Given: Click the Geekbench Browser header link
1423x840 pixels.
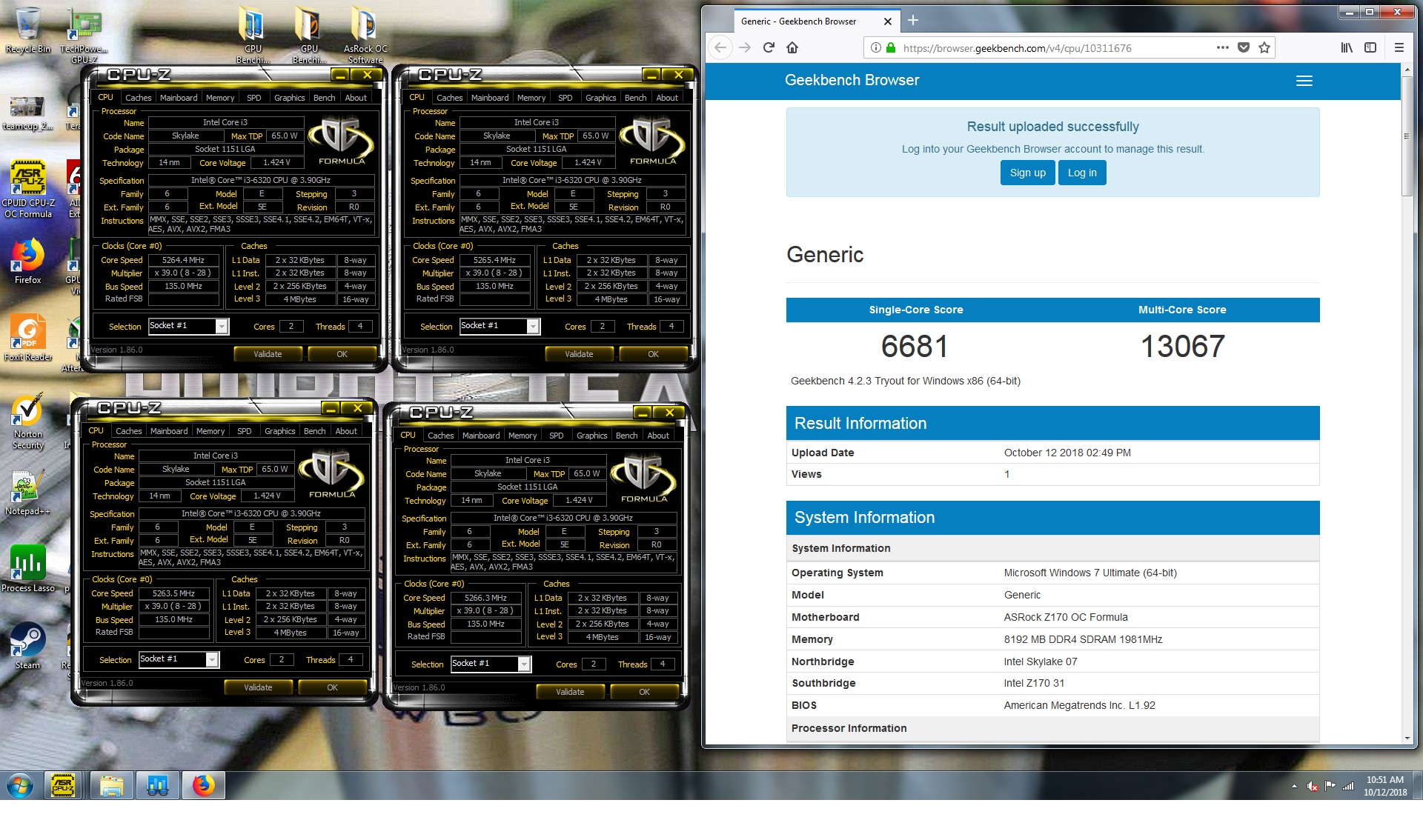Looking at the screenshot, I should click(x=852, y=80).
